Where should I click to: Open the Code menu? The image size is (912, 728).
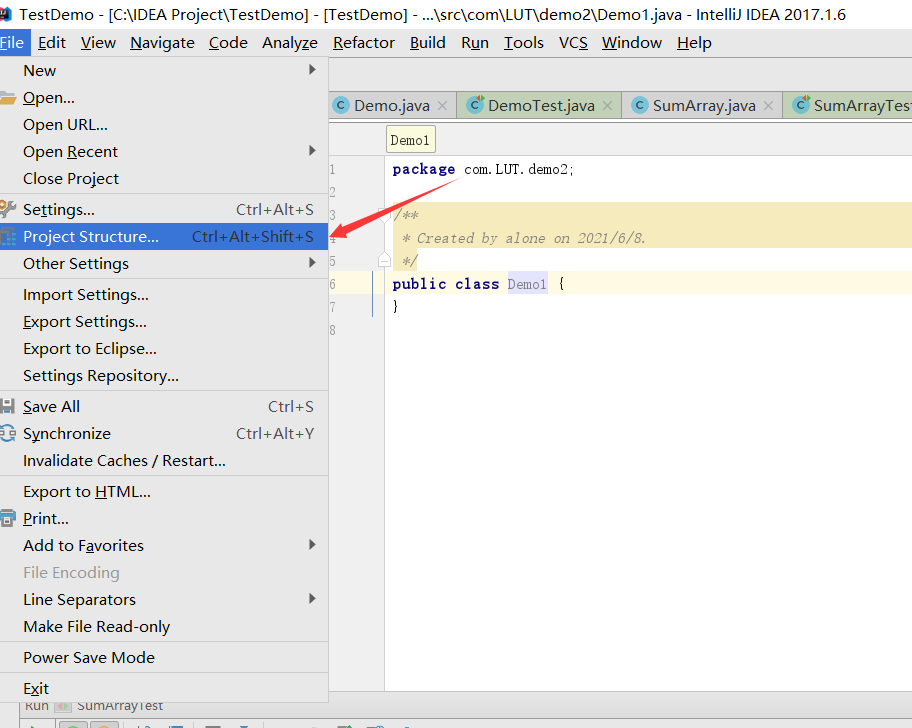click(228, 43)
